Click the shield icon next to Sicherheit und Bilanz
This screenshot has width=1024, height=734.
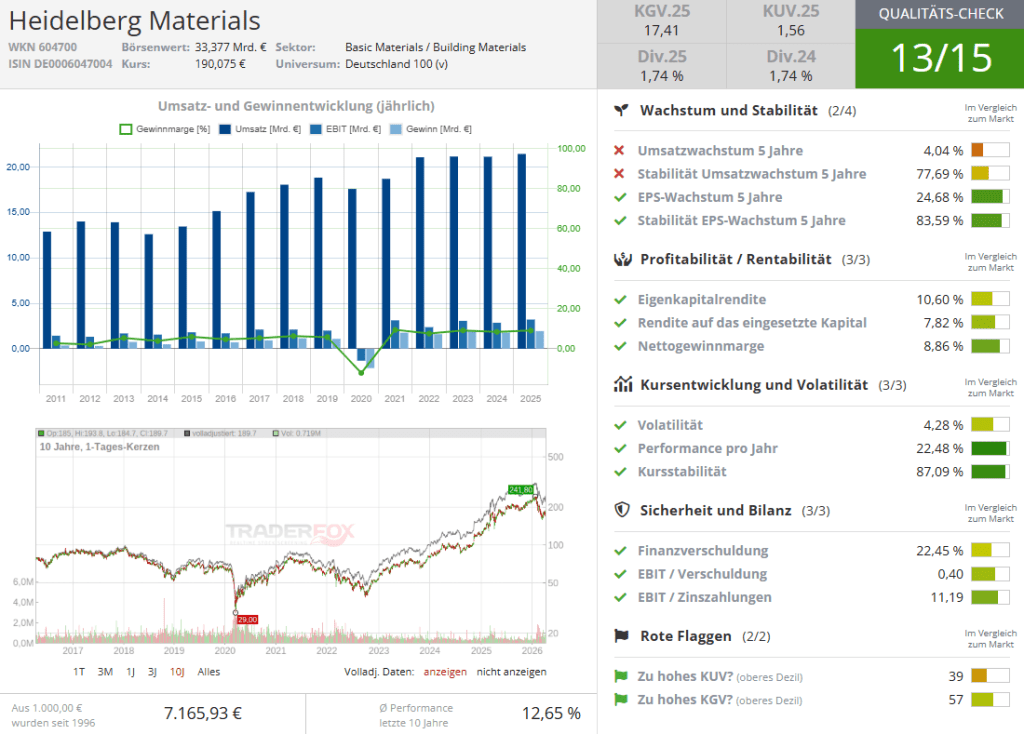(621, 510)
